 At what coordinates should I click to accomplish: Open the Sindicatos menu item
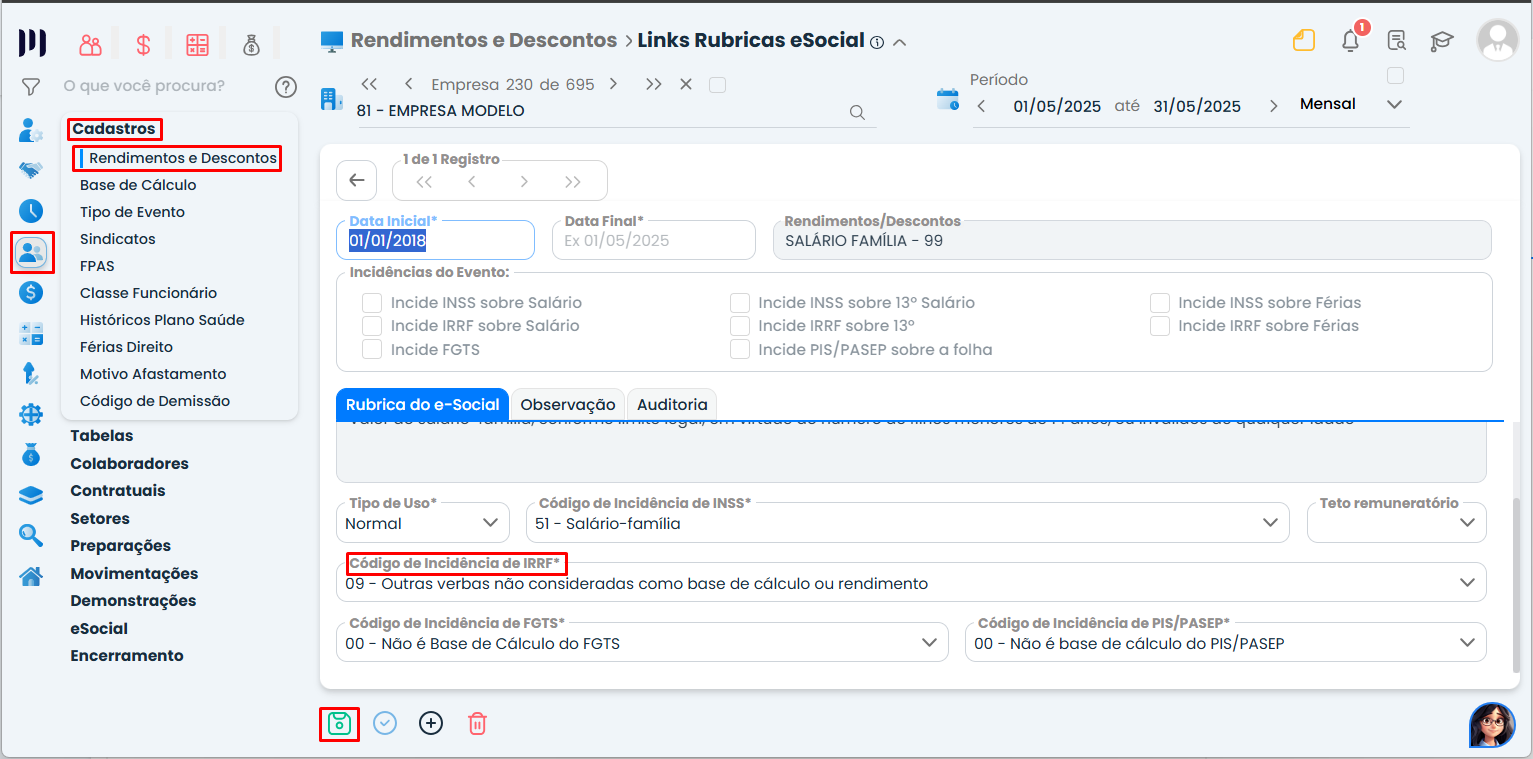pyautogui.click(x=118, y=239)
